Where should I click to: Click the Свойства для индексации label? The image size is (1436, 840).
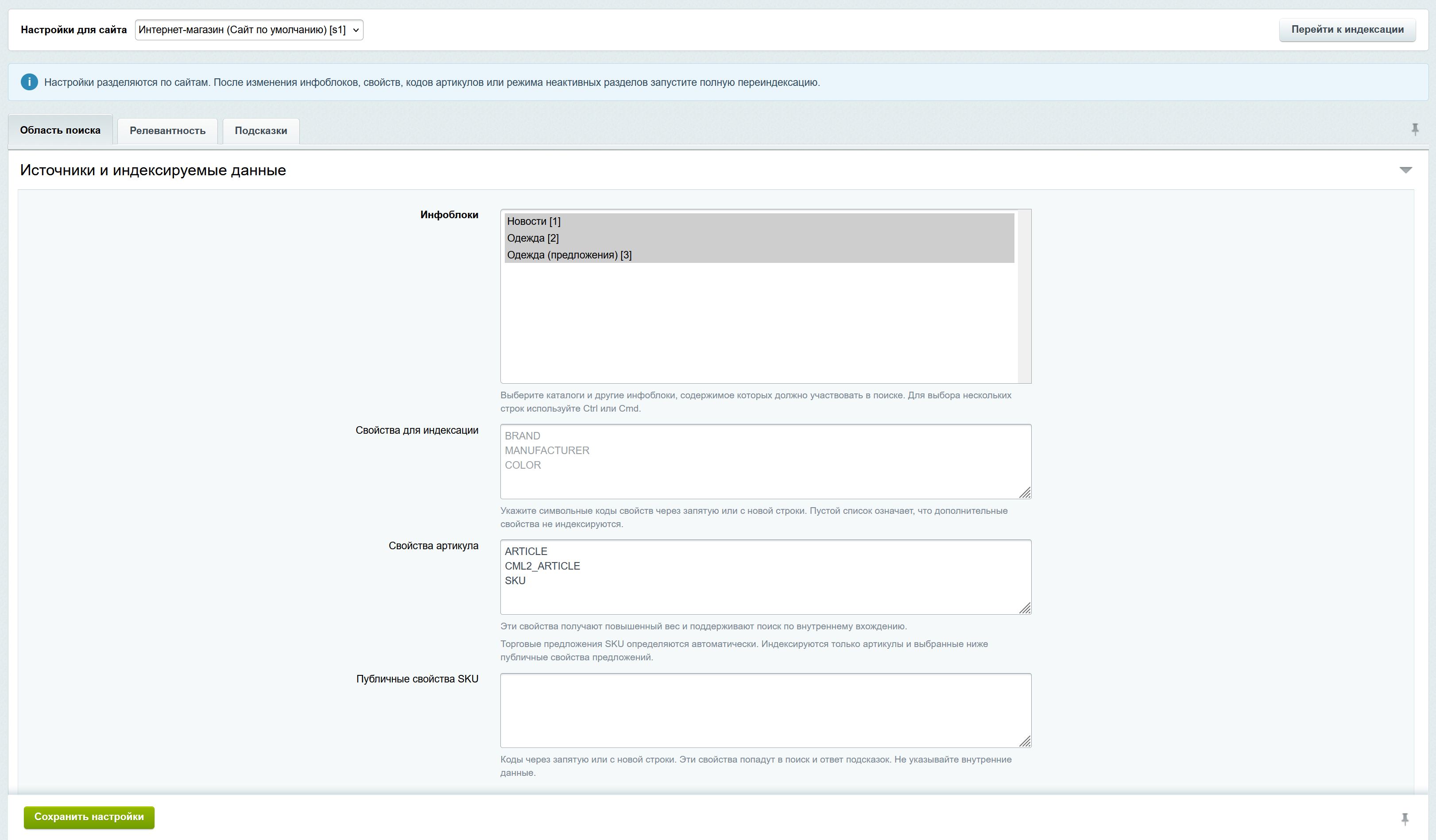[x=417, y=431]
